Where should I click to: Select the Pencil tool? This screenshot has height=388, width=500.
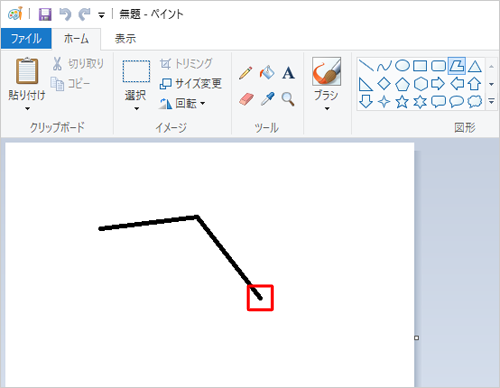click(246, 73)
